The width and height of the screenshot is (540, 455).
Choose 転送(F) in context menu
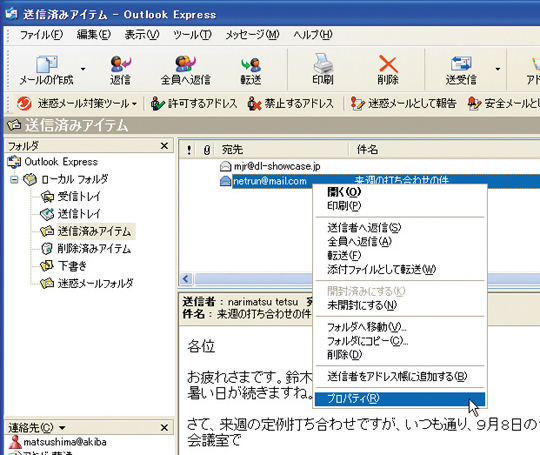click(399, 255)
